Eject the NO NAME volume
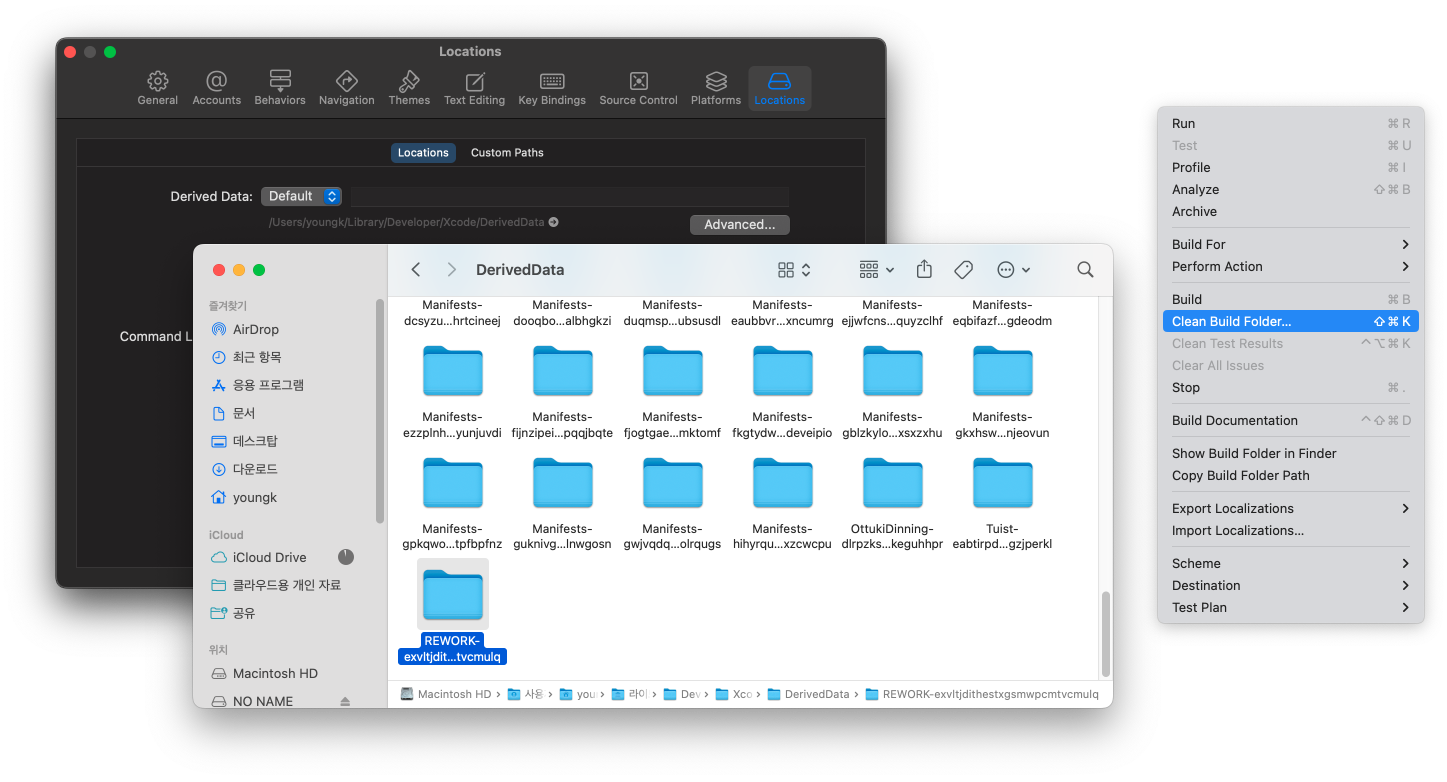The height and width of the screenshot is (782, 1447). coord(345,701)
